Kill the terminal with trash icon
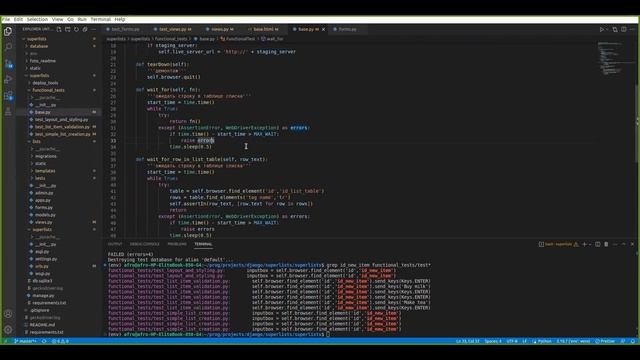Viewport: 640px width, 360px height. tap(606, 244)
